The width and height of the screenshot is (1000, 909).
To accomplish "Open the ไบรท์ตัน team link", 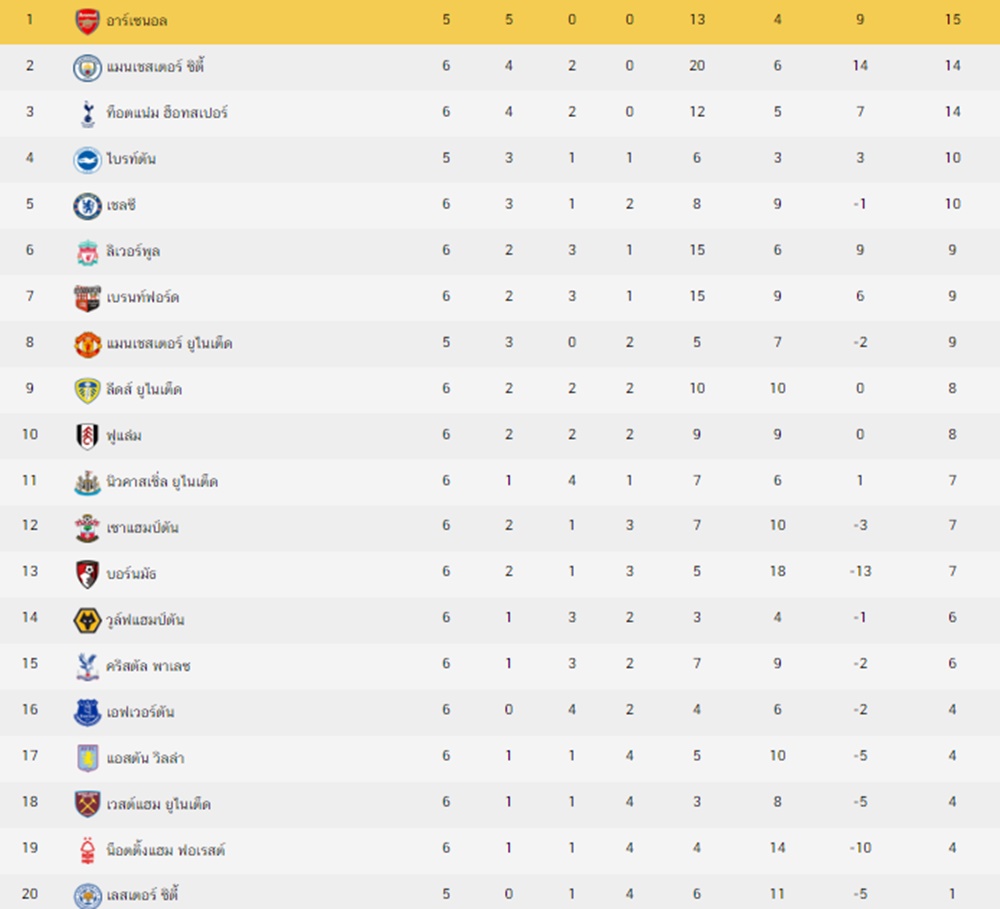I will (131, 158).
